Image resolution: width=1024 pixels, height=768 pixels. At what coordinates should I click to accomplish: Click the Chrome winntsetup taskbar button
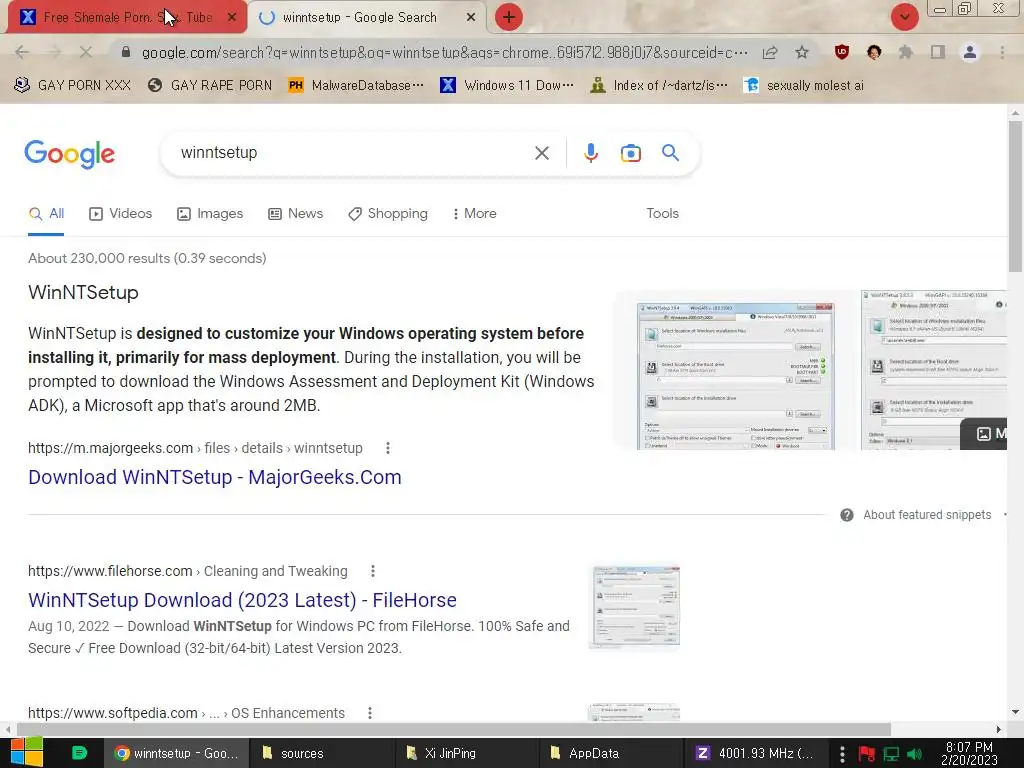176,753
